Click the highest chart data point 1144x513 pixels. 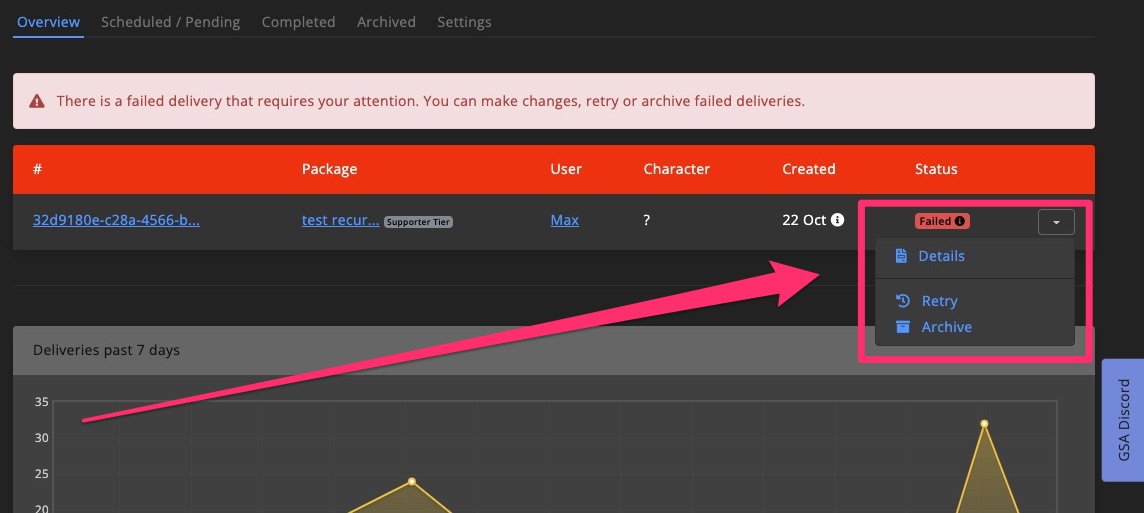(x=984, y=424)
